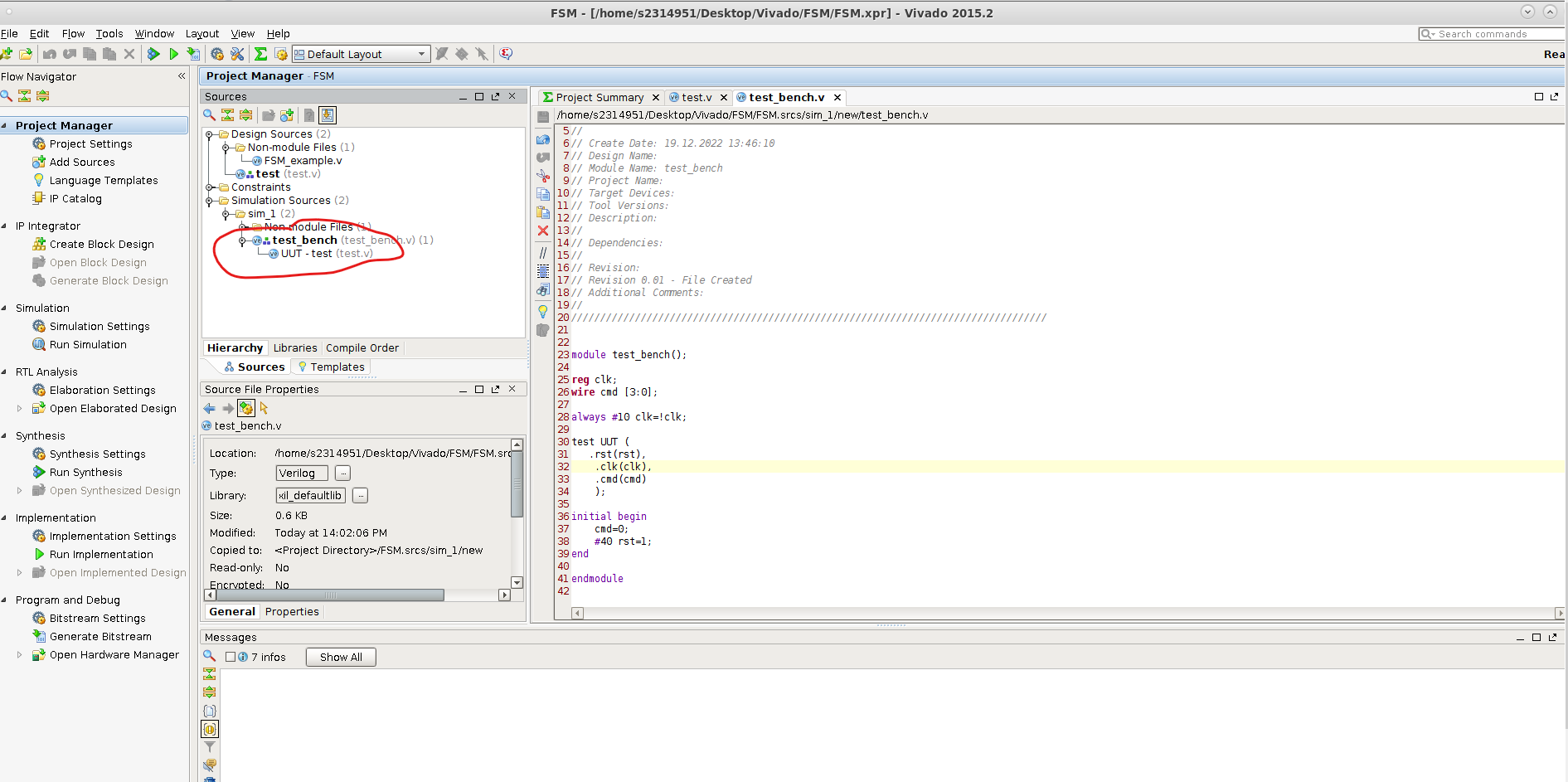The width and height of the screenshot is (1568, 782).
Task: Click the Type browse button next to Verilog
Action: click(x=342, y=473)
